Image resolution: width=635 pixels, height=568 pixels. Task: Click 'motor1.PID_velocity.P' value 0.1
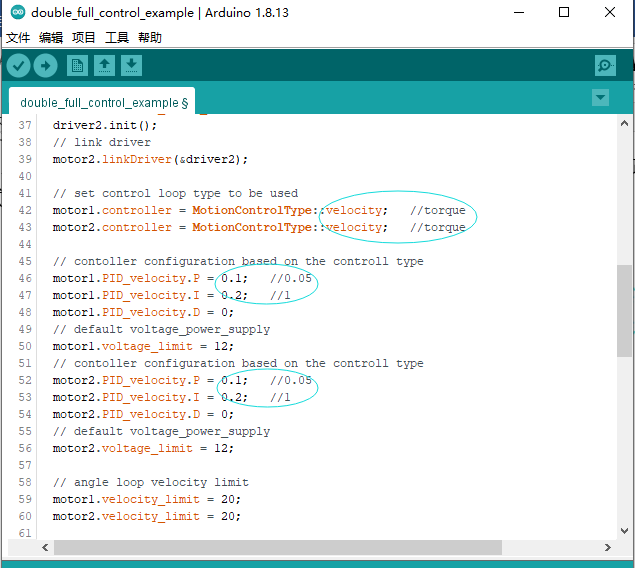231,278
